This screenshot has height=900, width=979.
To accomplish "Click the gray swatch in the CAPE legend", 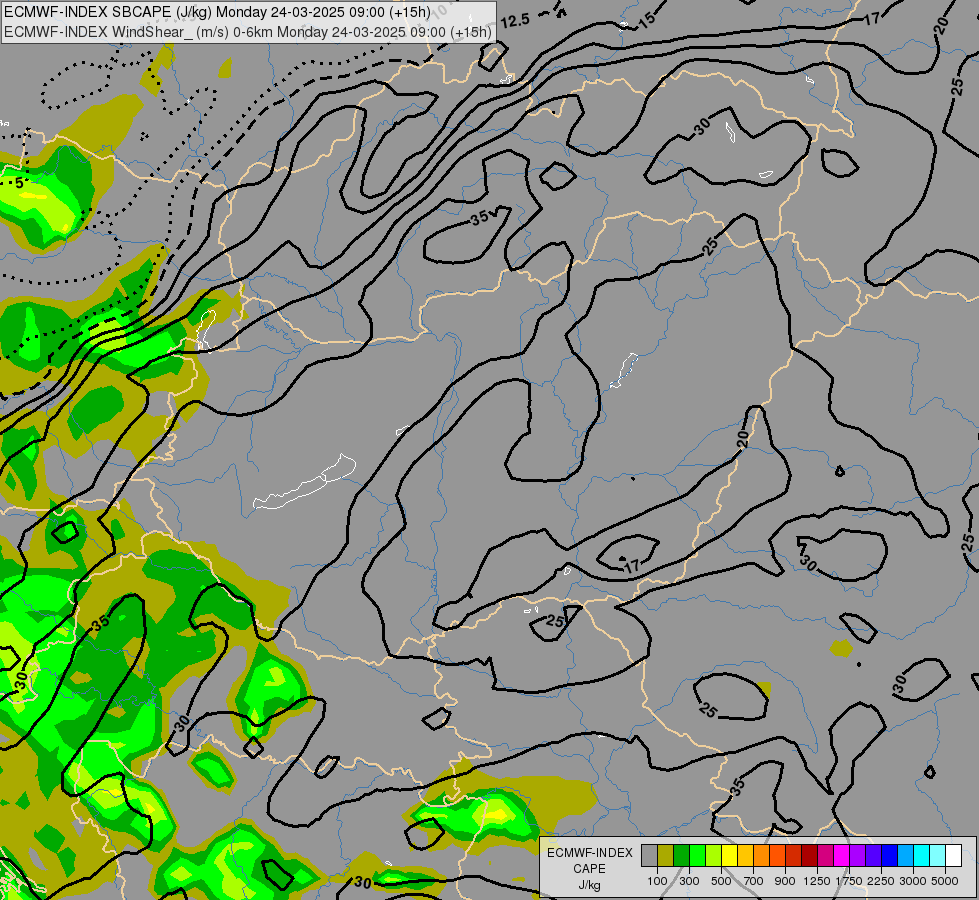I will click(649, 855).
